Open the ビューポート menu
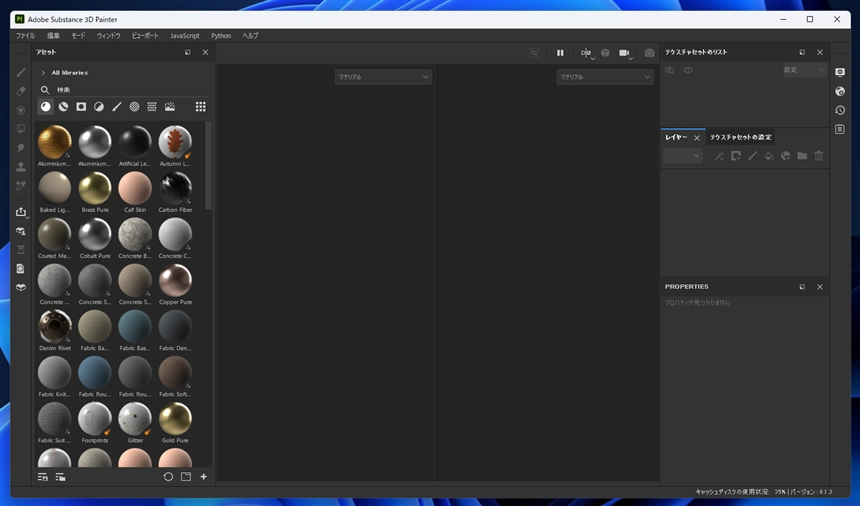Viewport: 860px width, 506px height. coord(145,36)
